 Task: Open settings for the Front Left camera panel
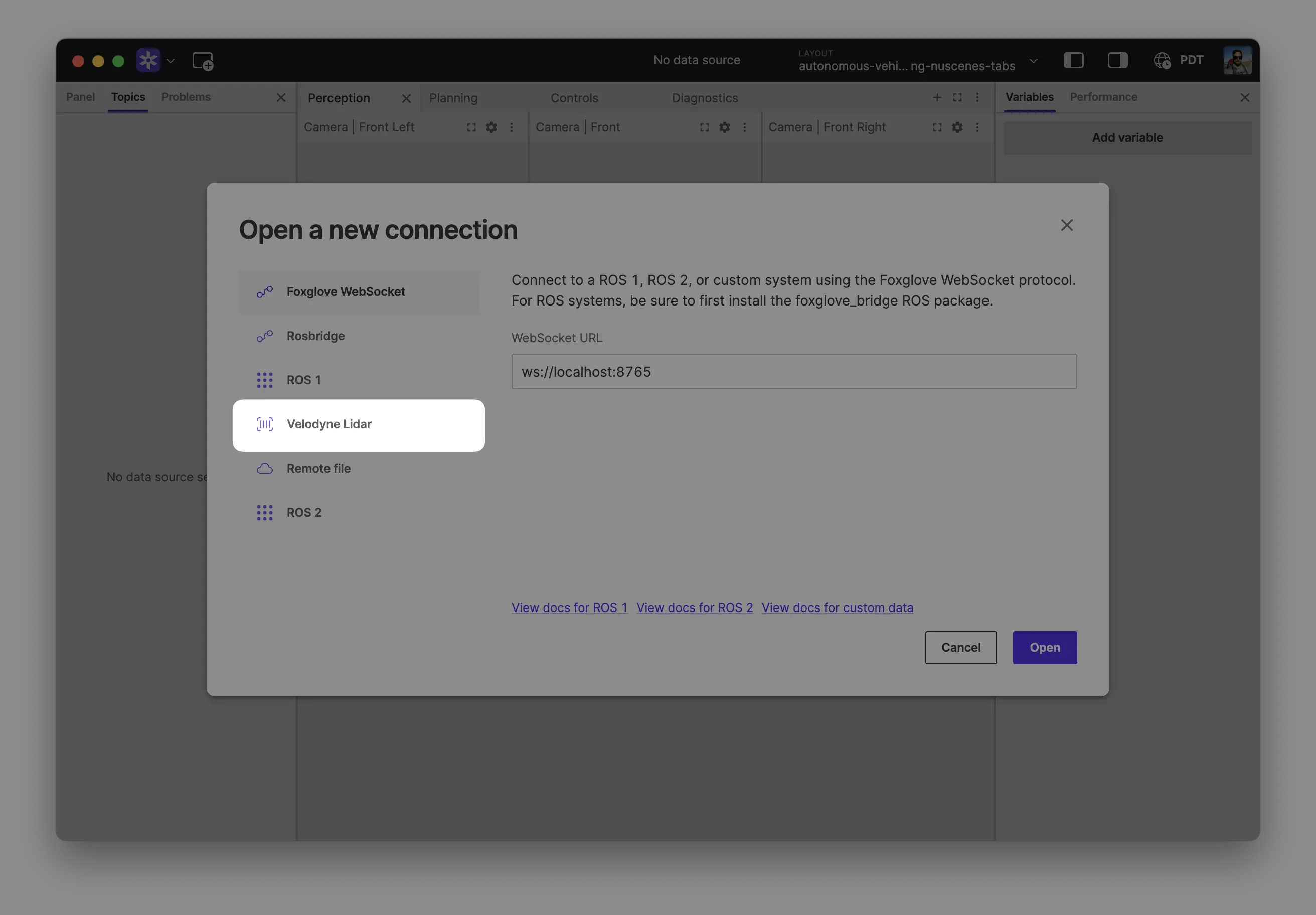coord(491,127)
